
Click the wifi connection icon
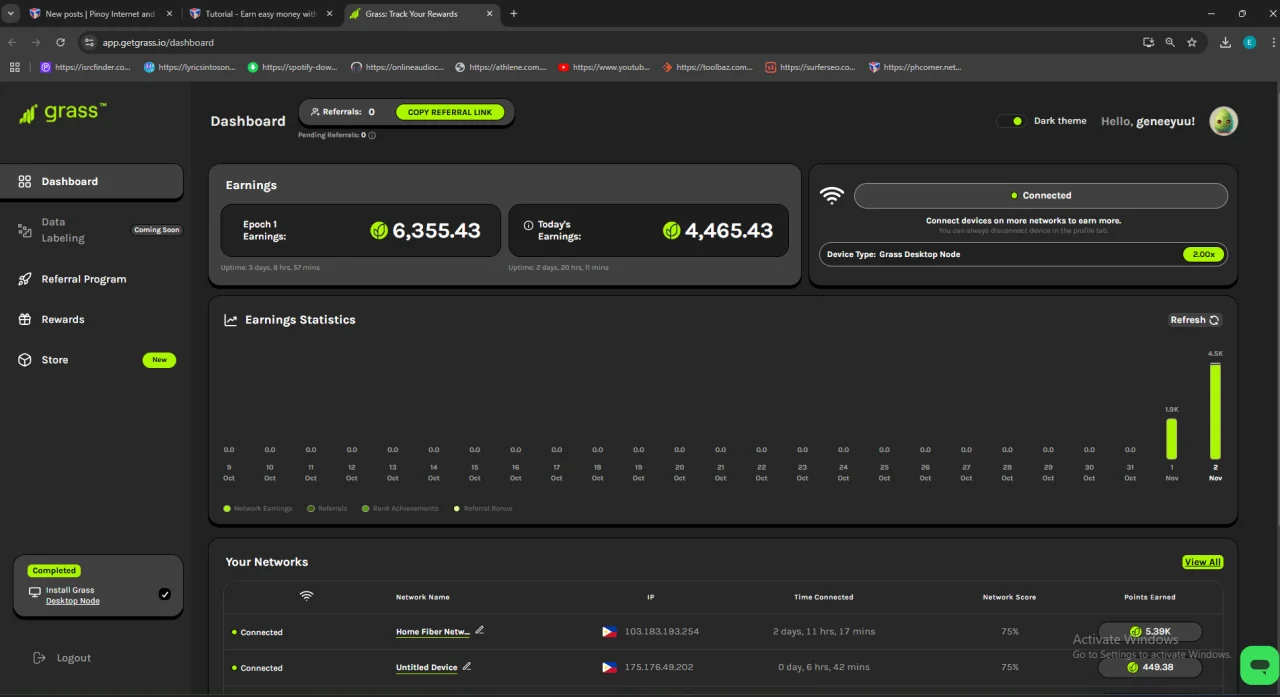pos(832,195)
